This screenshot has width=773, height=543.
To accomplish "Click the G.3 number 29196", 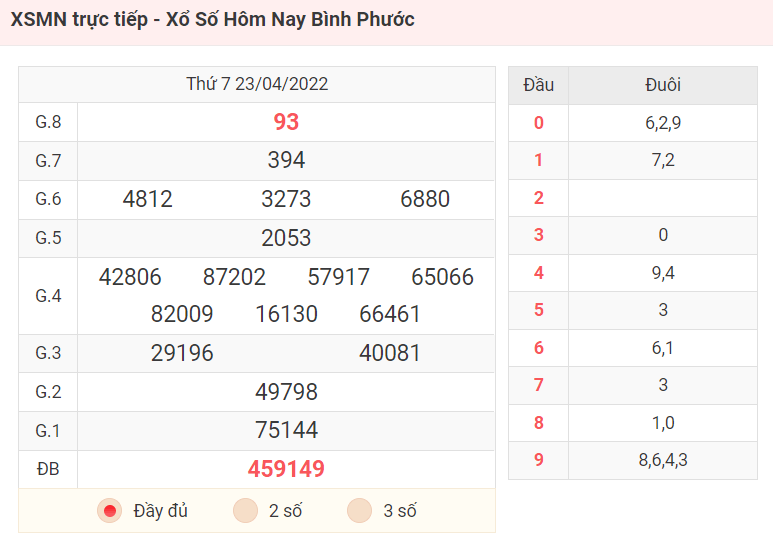I will click(x=182, y=353).
